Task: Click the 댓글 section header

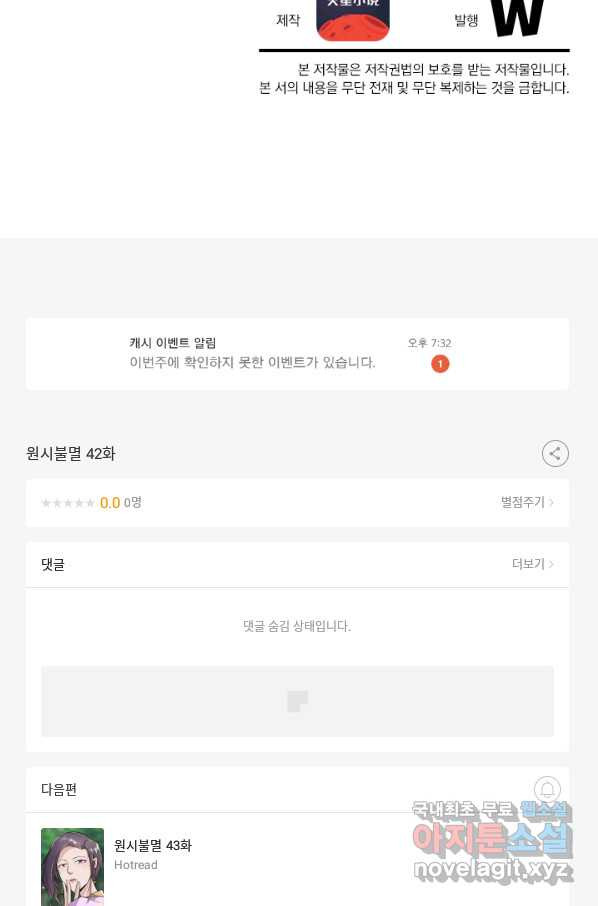Action: click(53, 564)
